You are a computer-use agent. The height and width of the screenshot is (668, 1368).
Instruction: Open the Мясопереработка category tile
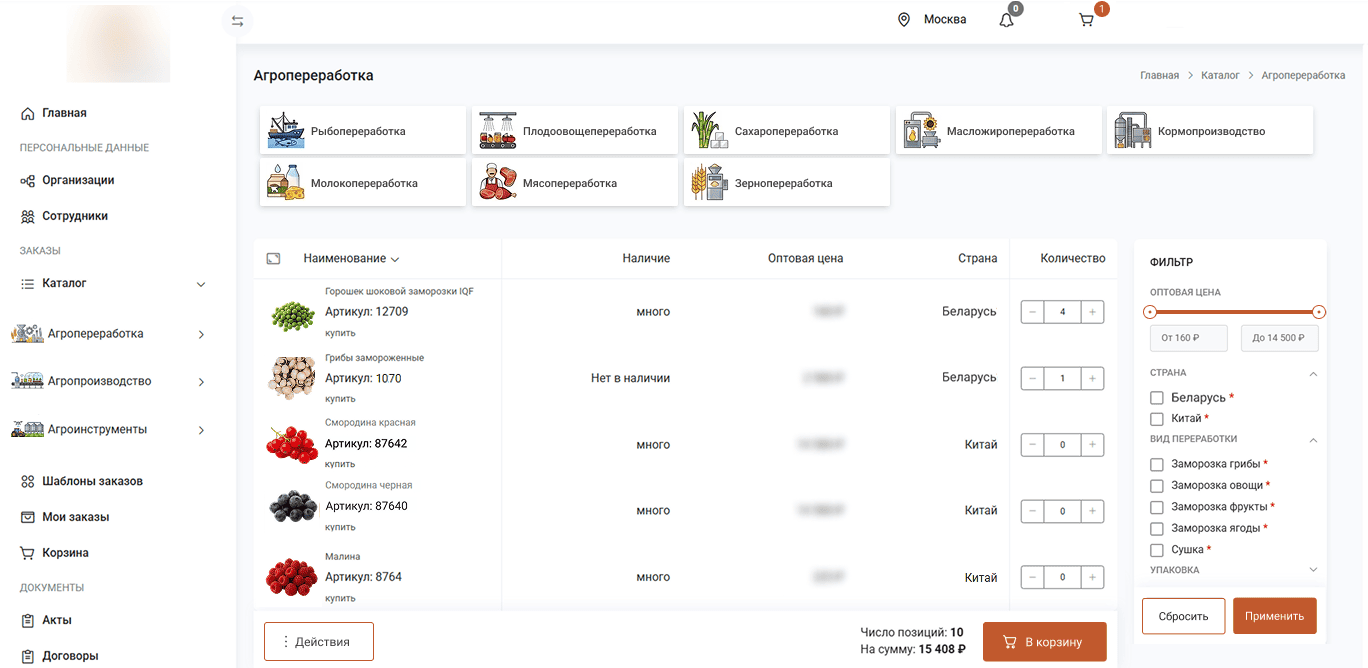pyautogui.click(x=575, y=183)
